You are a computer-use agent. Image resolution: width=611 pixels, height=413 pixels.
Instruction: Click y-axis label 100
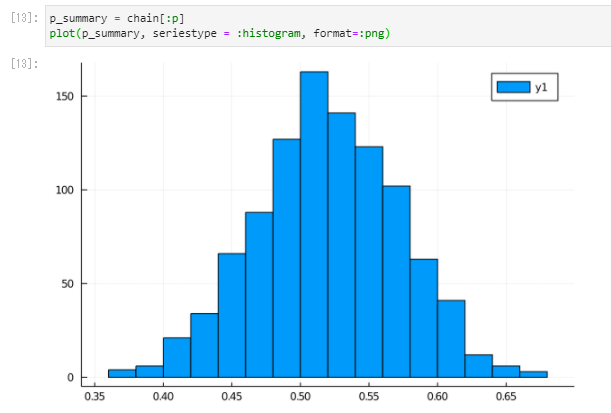(x=65, y=190)
